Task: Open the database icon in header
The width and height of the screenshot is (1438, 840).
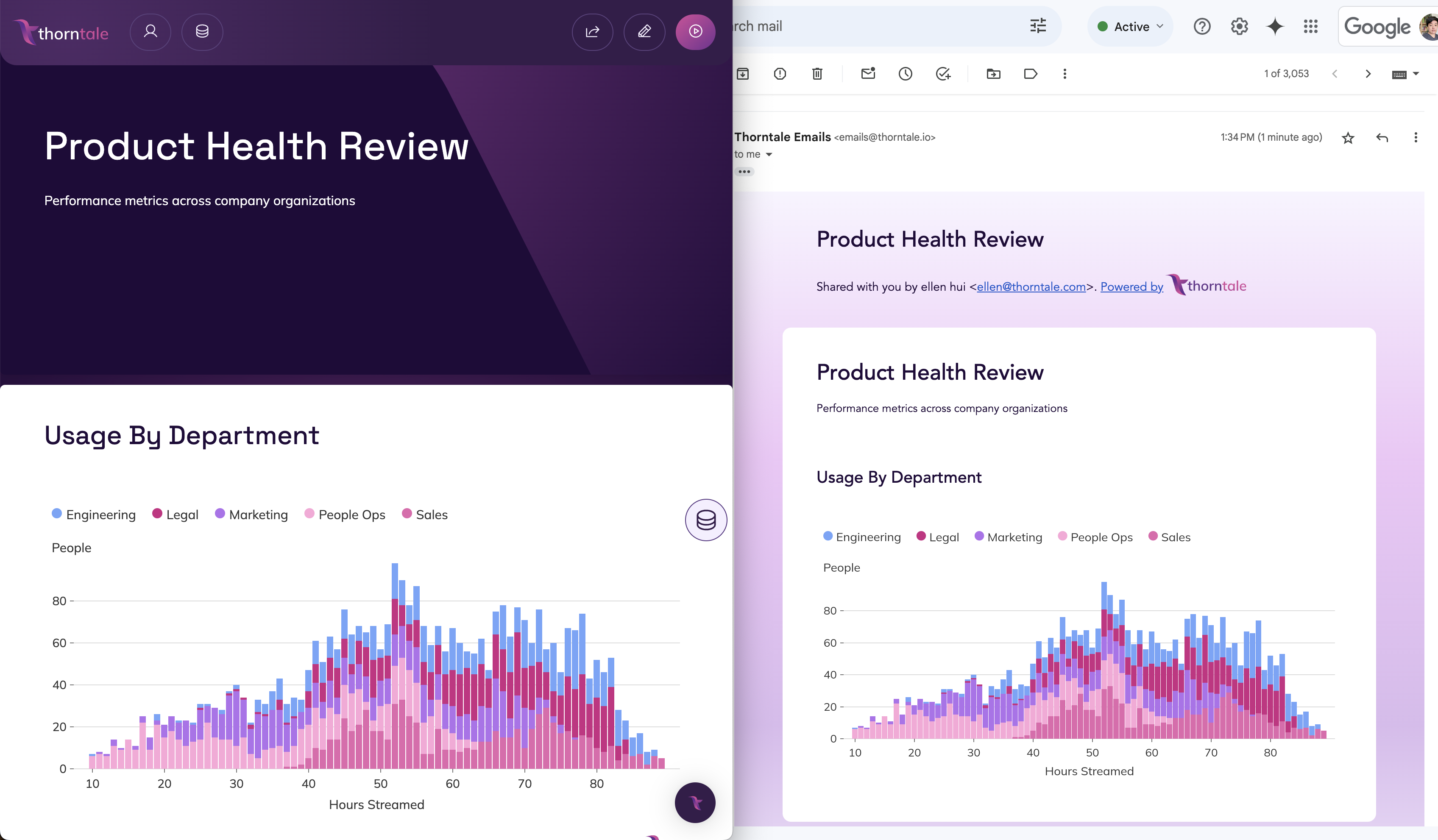Action: tap(202, 31)
